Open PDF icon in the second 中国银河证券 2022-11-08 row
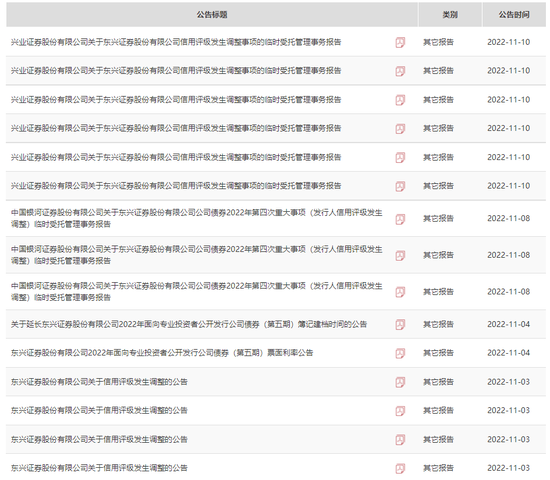 click(400, 256)
